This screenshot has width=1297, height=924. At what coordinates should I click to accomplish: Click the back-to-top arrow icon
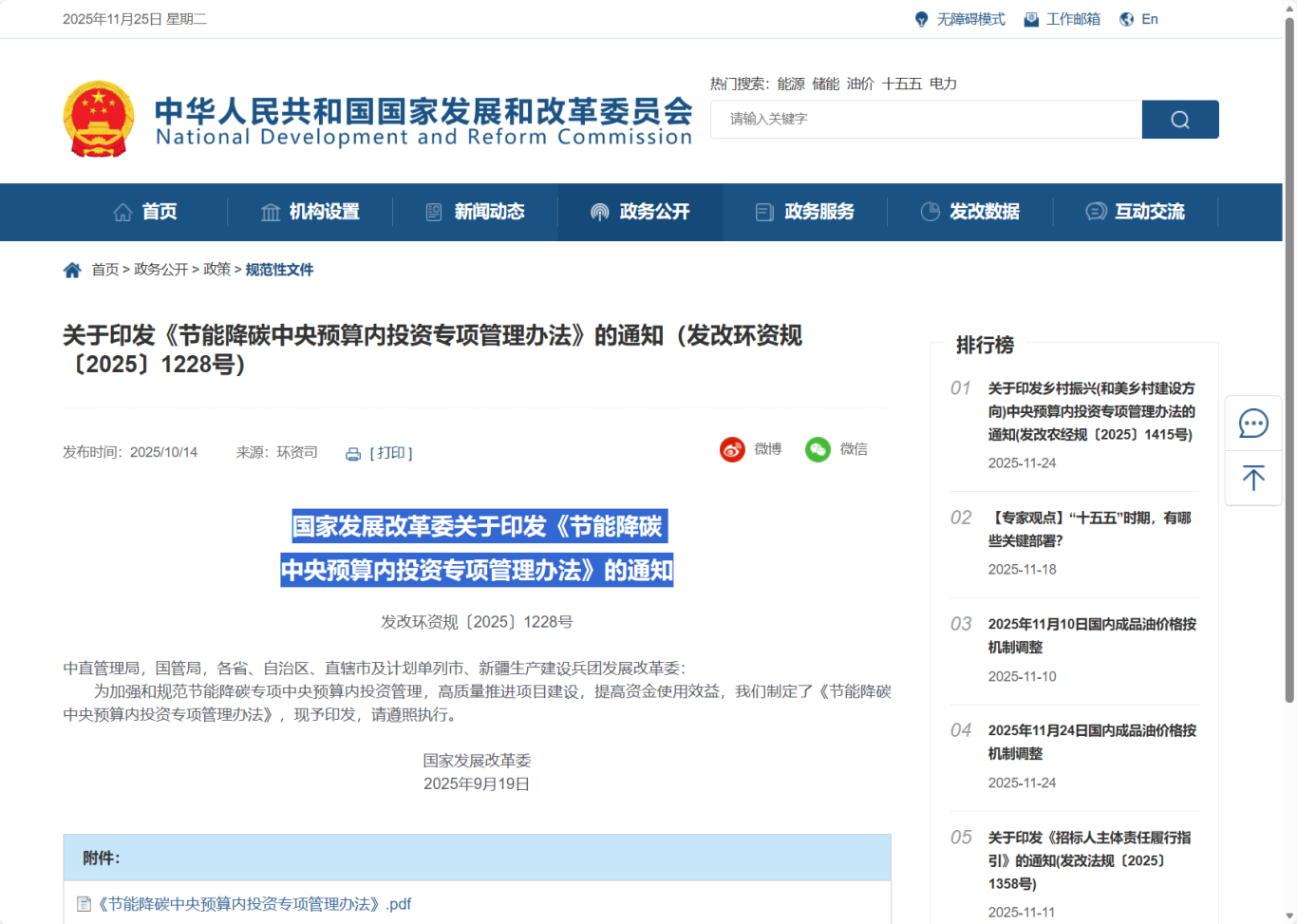pos(1253,479)
